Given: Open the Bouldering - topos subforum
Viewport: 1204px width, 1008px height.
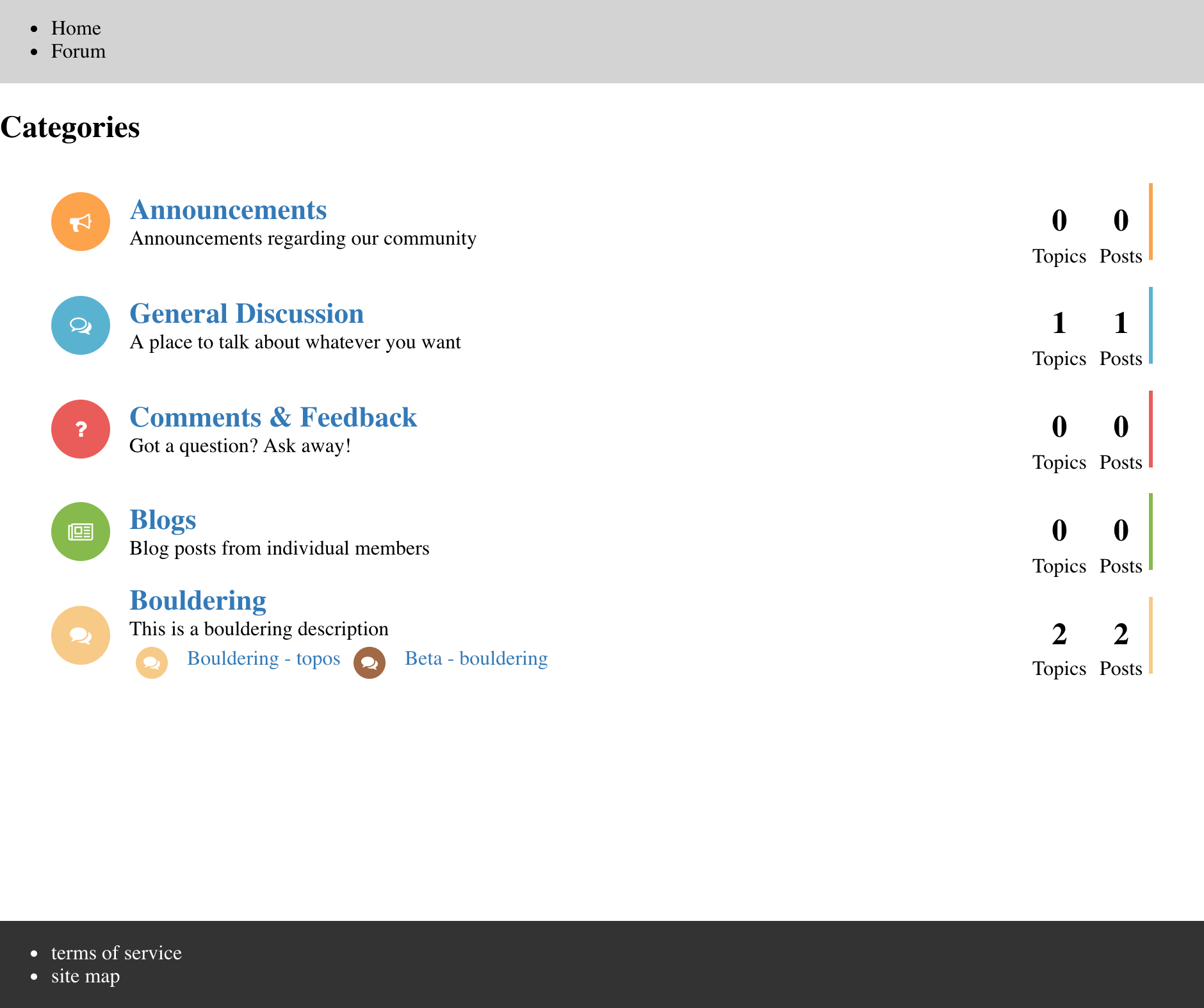Looking at the screenshot, I should point(263,658).
